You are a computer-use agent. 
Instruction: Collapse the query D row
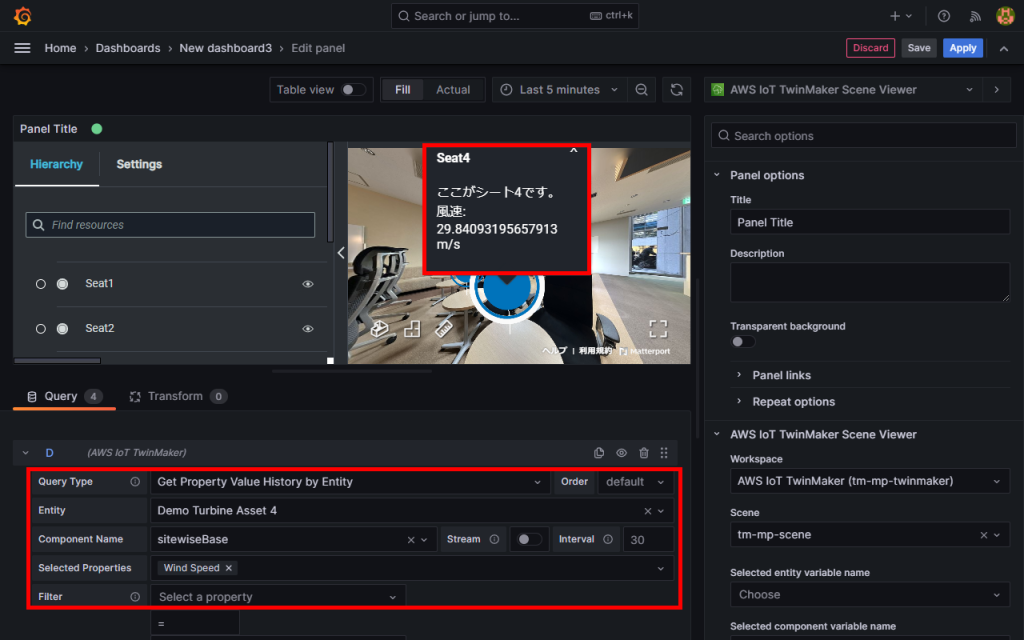pos(25,453)
